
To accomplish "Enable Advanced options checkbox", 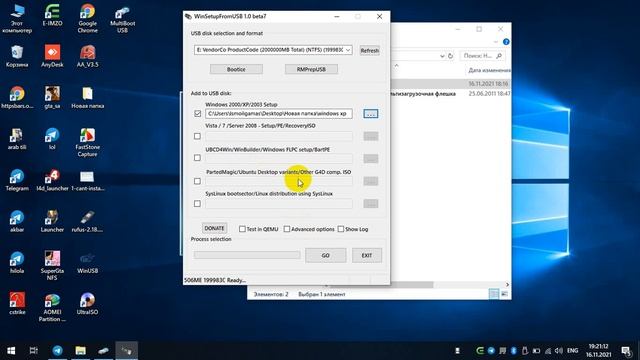I will pos(287,229).
